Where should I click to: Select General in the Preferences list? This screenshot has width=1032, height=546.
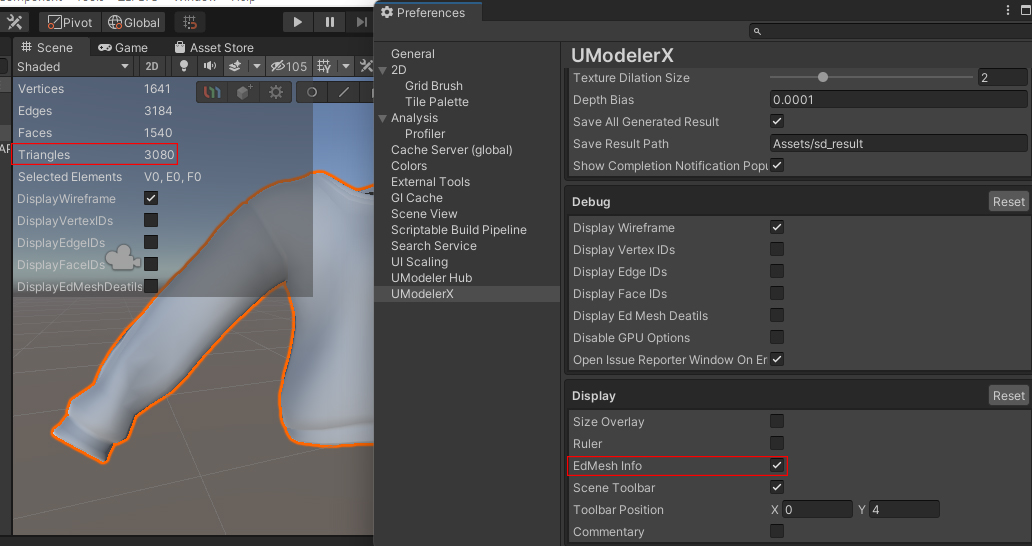413,54
